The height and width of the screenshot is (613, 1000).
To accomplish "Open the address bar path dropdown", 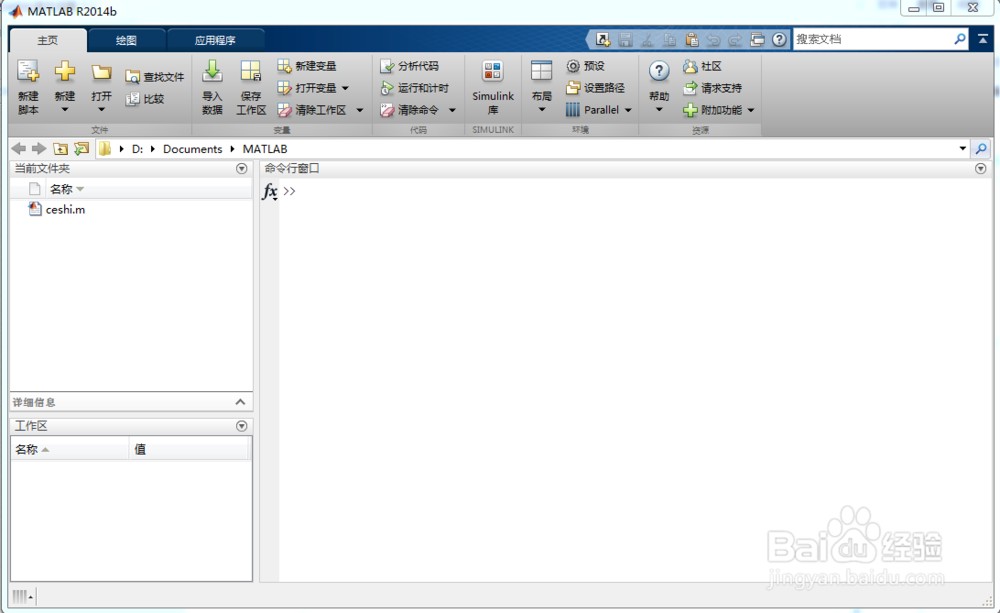I will click(962, 149).
